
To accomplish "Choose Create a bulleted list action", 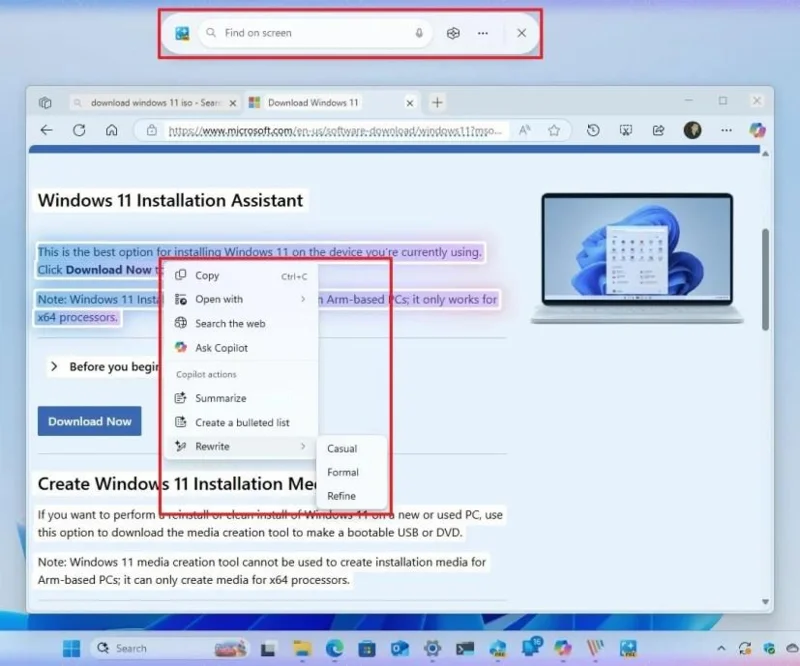I will 242,423.
